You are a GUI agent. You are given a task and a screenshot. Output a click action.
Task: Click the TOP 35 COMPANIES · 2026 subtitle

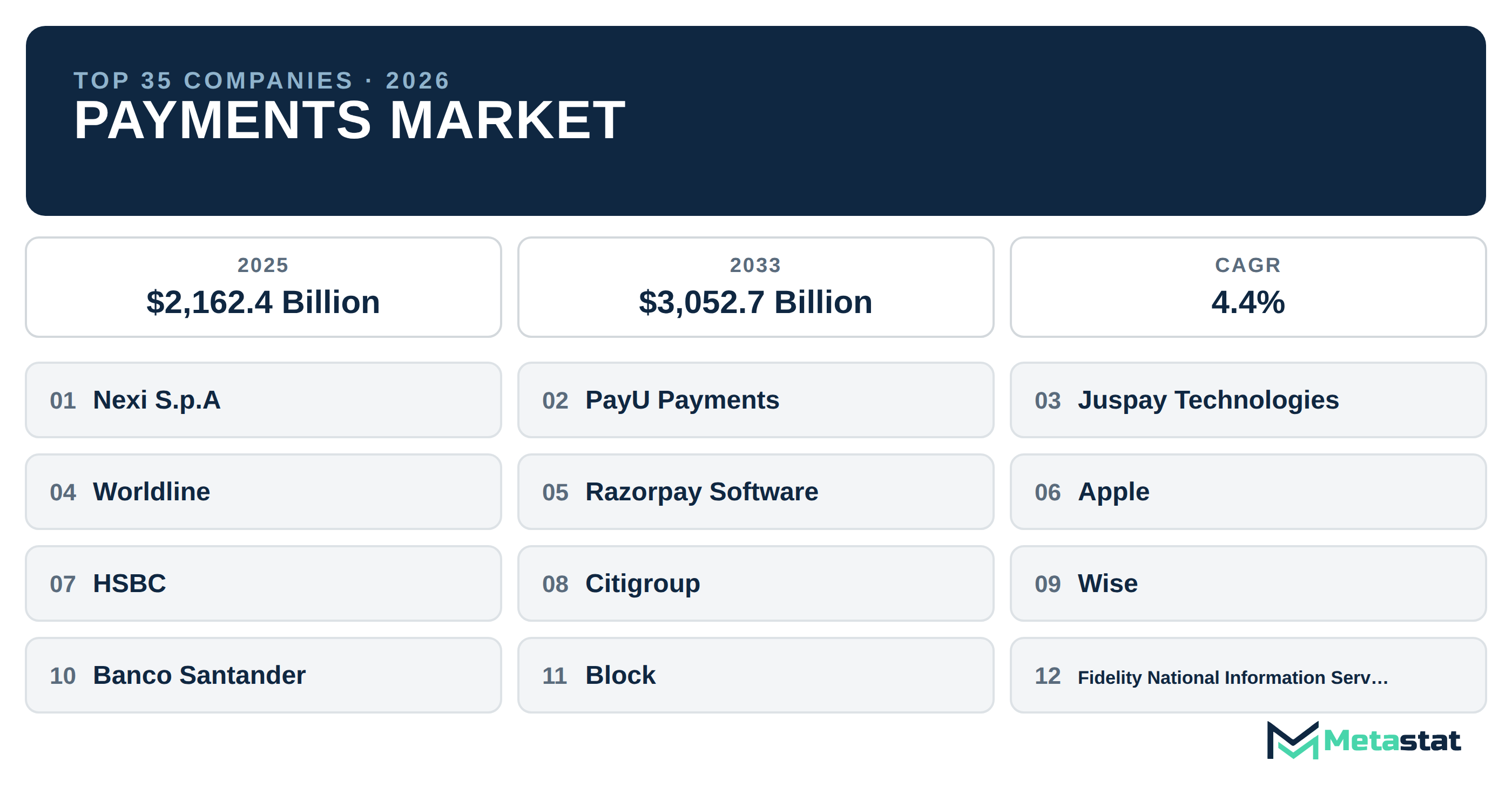point(261,80)
